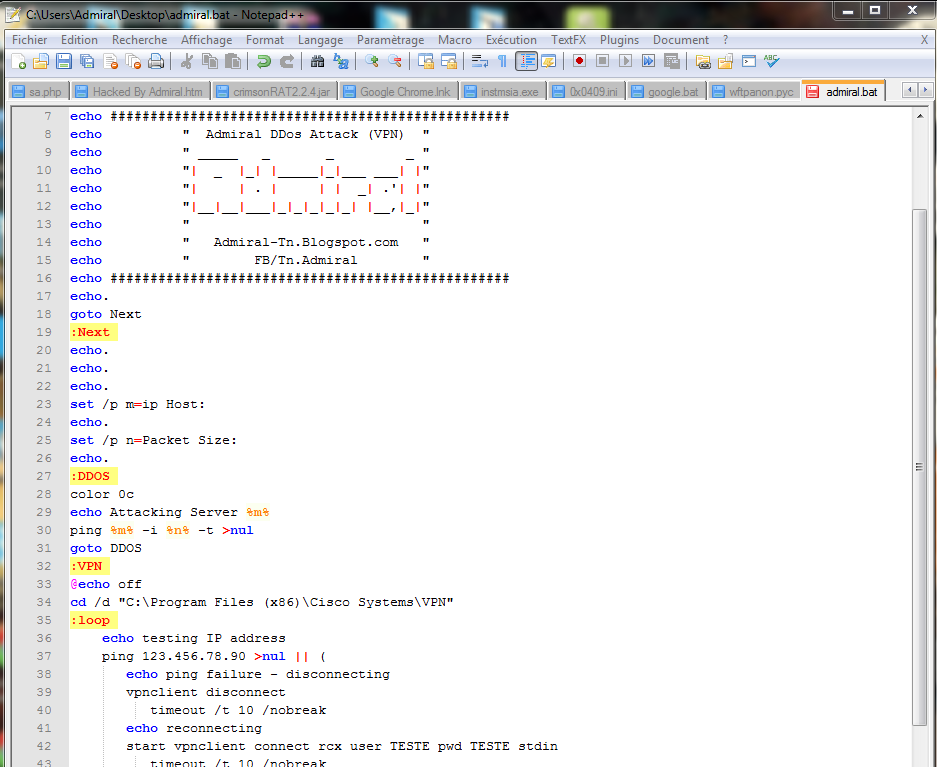Screen dimensions: 937x767
Task: Open Find with the binoculars icon
Action: point(317,62)
